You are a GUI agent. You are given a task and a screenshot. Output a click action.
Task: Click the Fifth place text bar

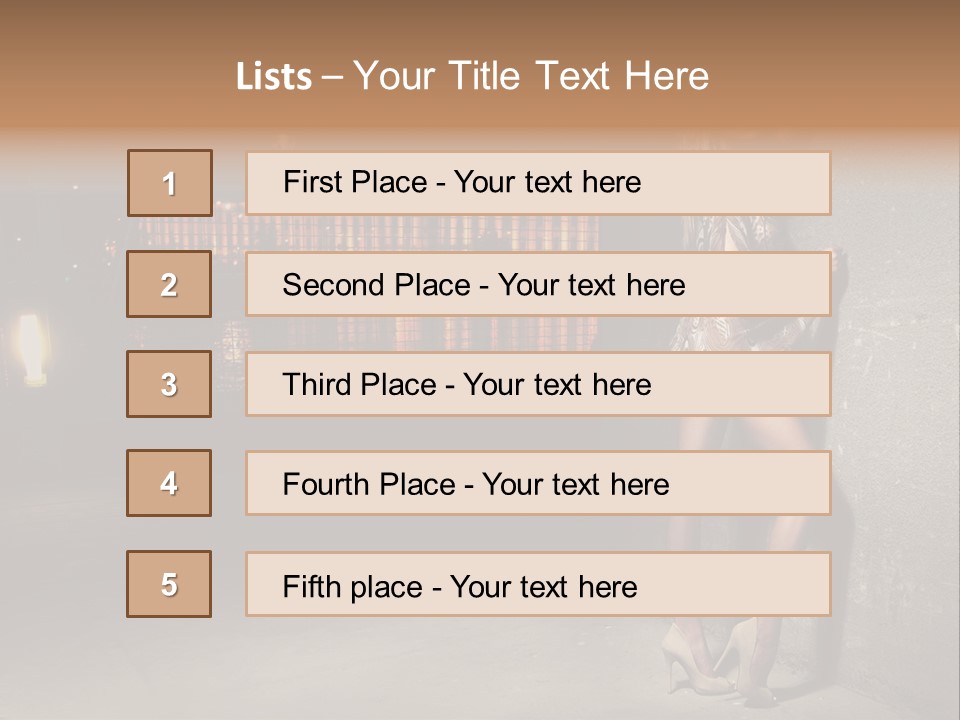[538, 584]
